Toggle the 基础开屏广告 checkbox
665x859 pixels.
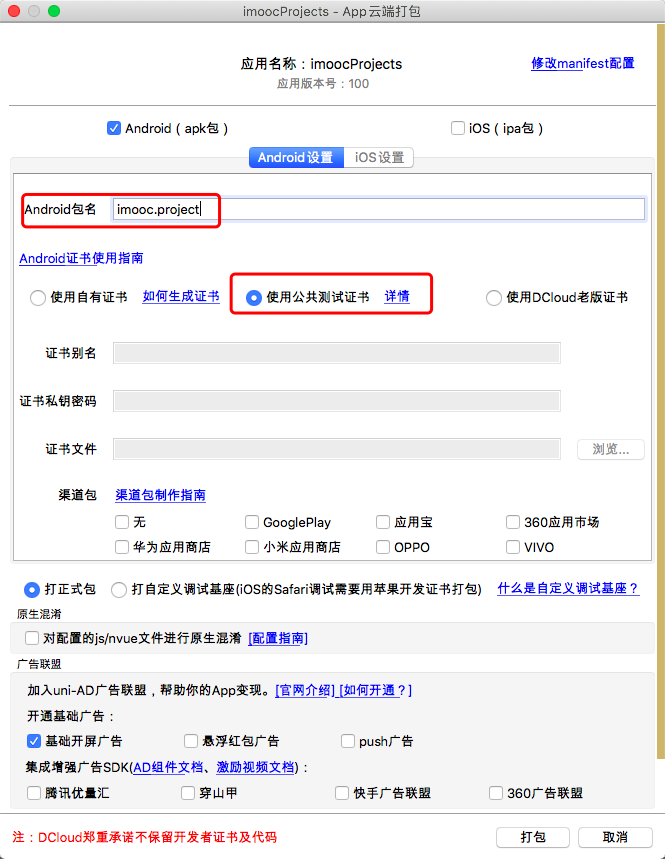tap(34, 741)
